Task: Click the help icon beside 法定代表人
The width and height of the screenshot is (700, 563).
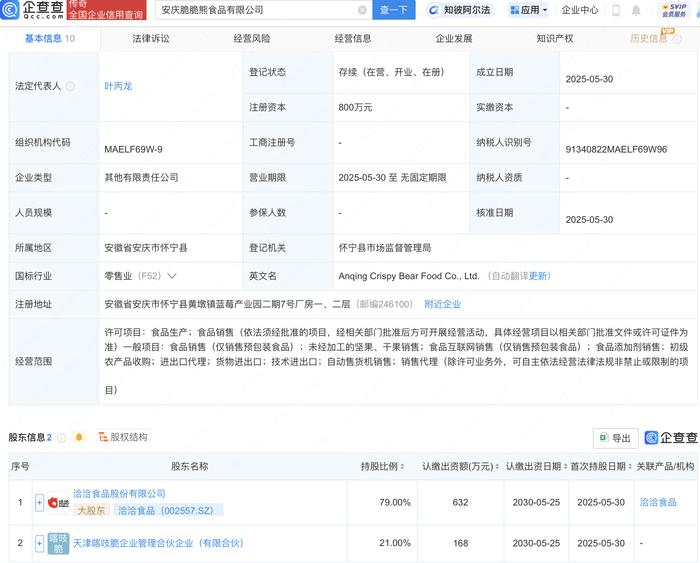Action: tap(70, 86)
